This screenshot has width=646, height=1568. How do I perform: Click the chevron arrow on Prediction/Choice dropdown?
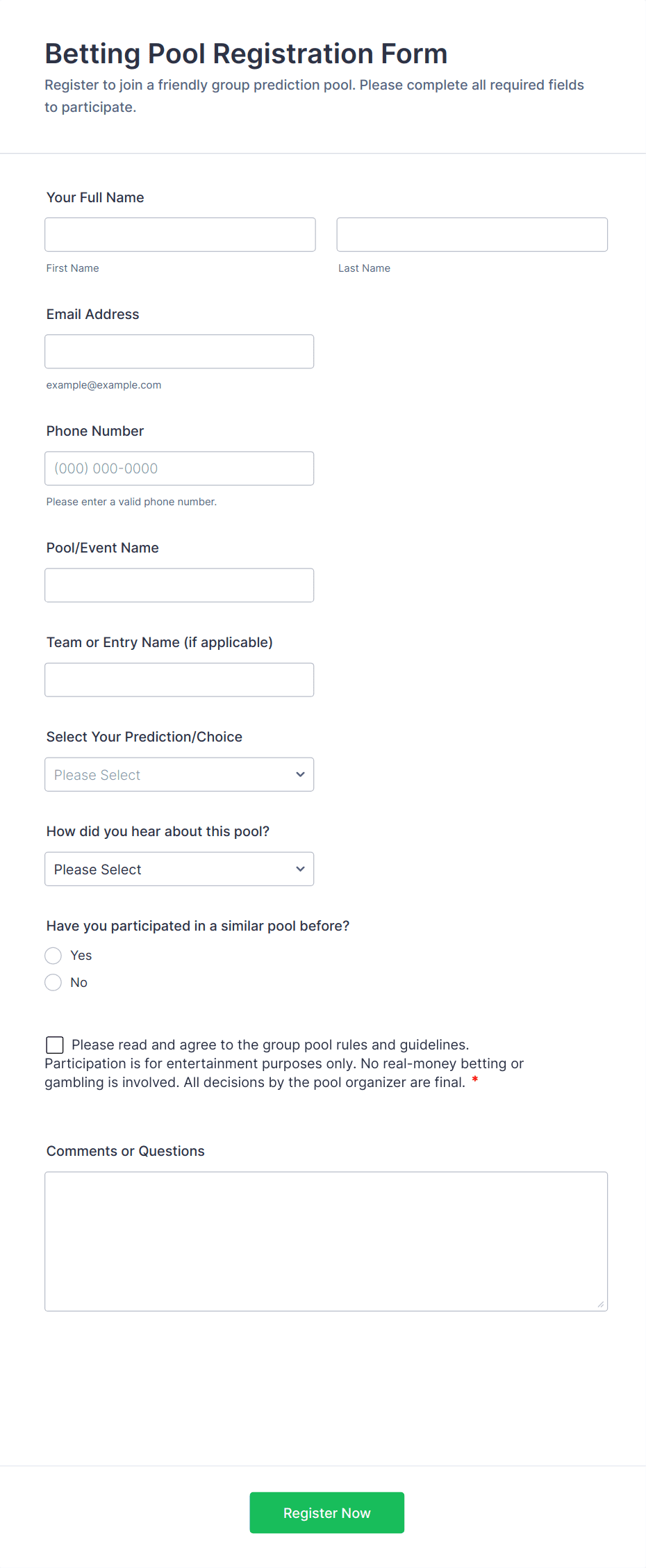pyautogui.click(x=300, y=774)
